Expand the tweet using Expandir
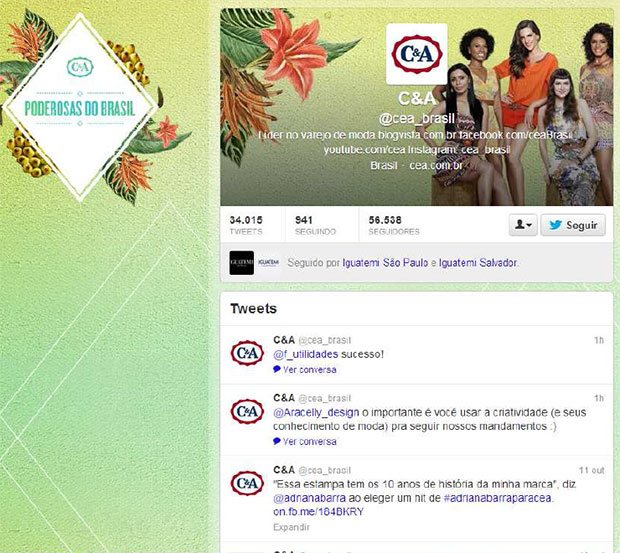Viewport: 620px width, 553px height. pos(291,527)
